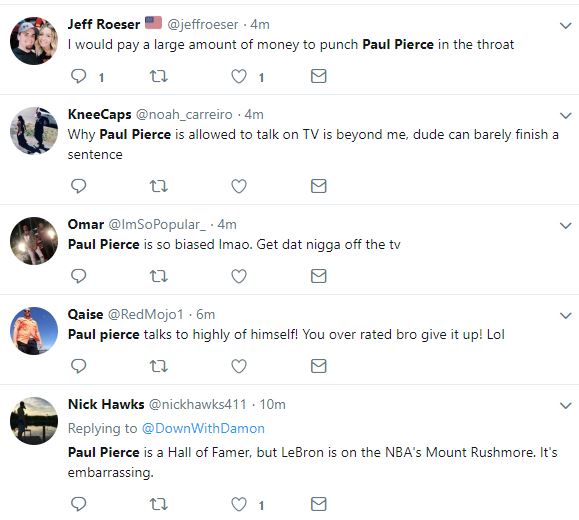This screenshot has height=520, width=579.
Task: Message Qaise's tweet using envelope icon
Action: [319, 366]
